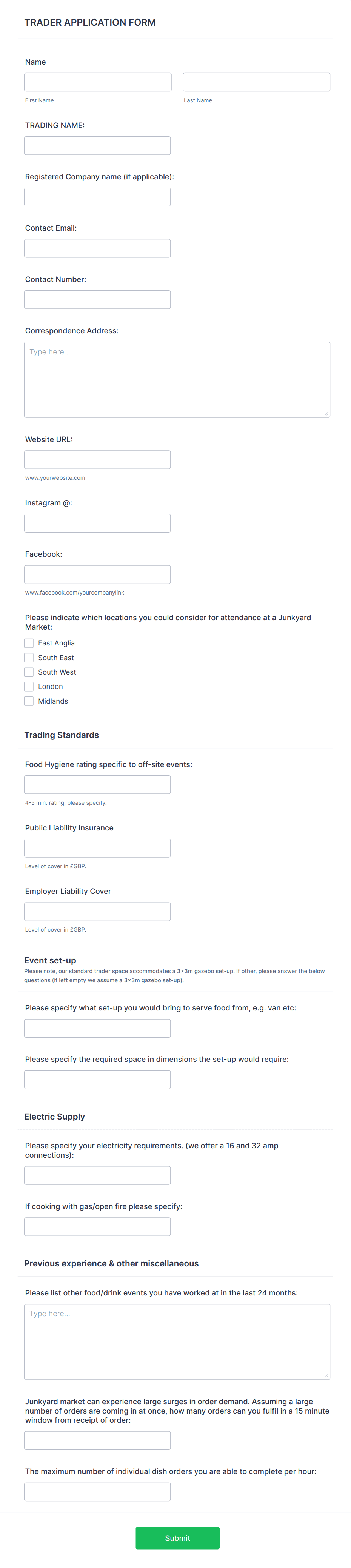
Task: Enable the London location checkbox
Action: coord(29,686)
